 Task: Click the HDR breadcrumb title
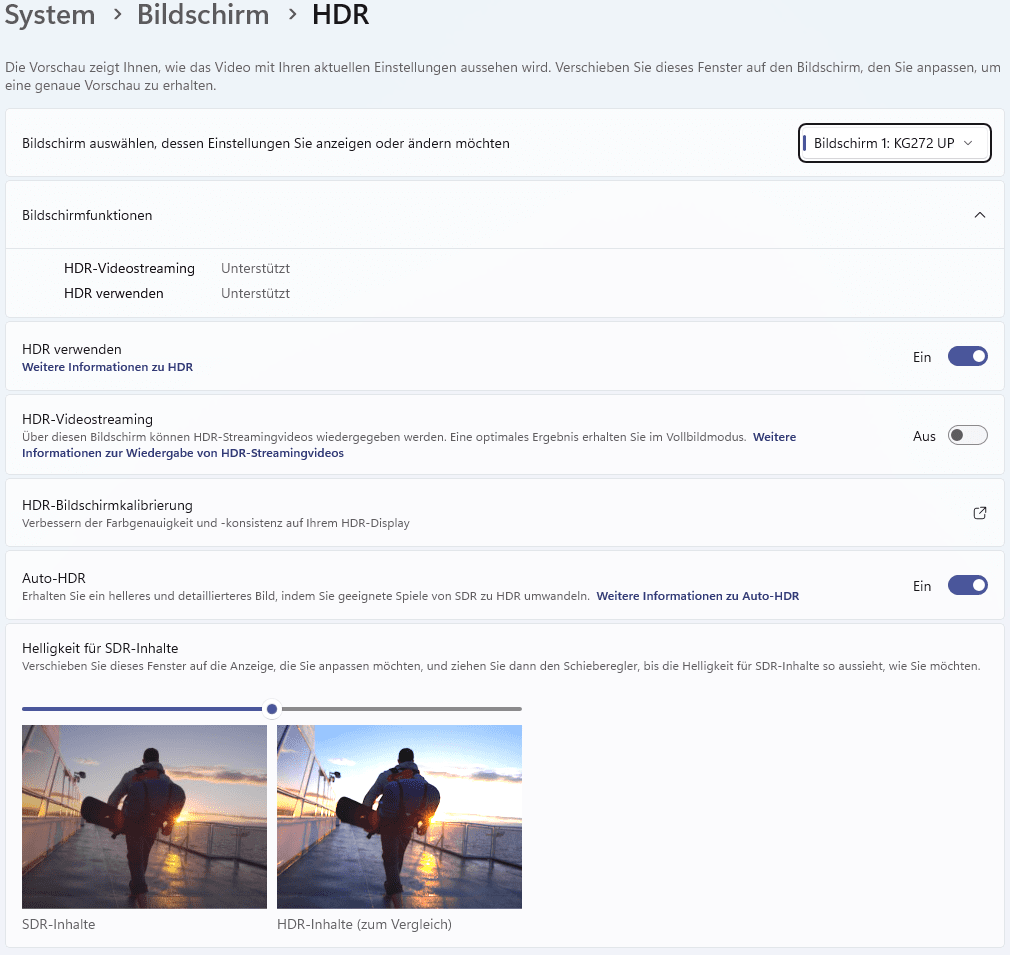340,14
